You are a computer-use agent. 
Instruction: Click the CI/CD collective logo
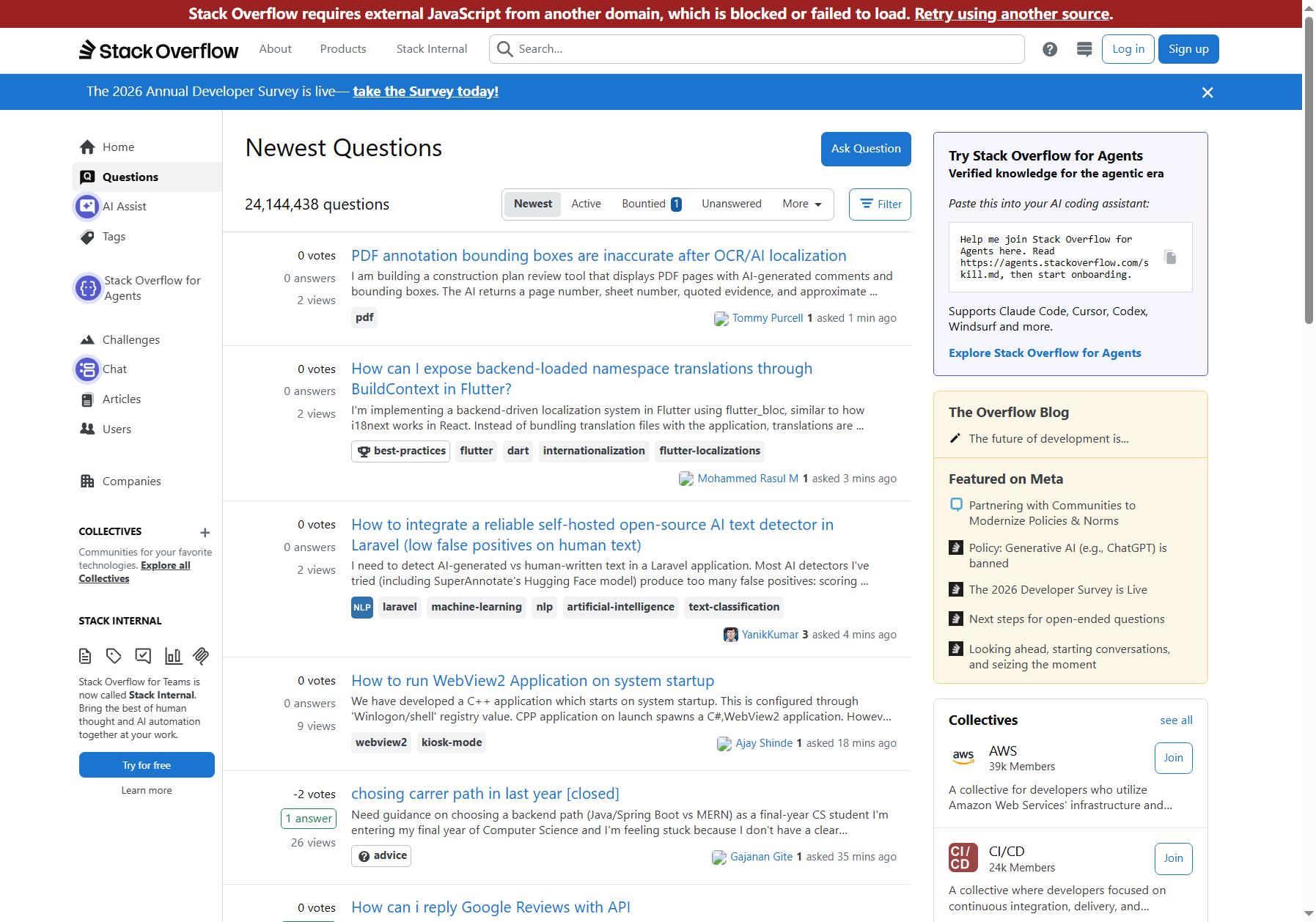click(x=963, y=858)
